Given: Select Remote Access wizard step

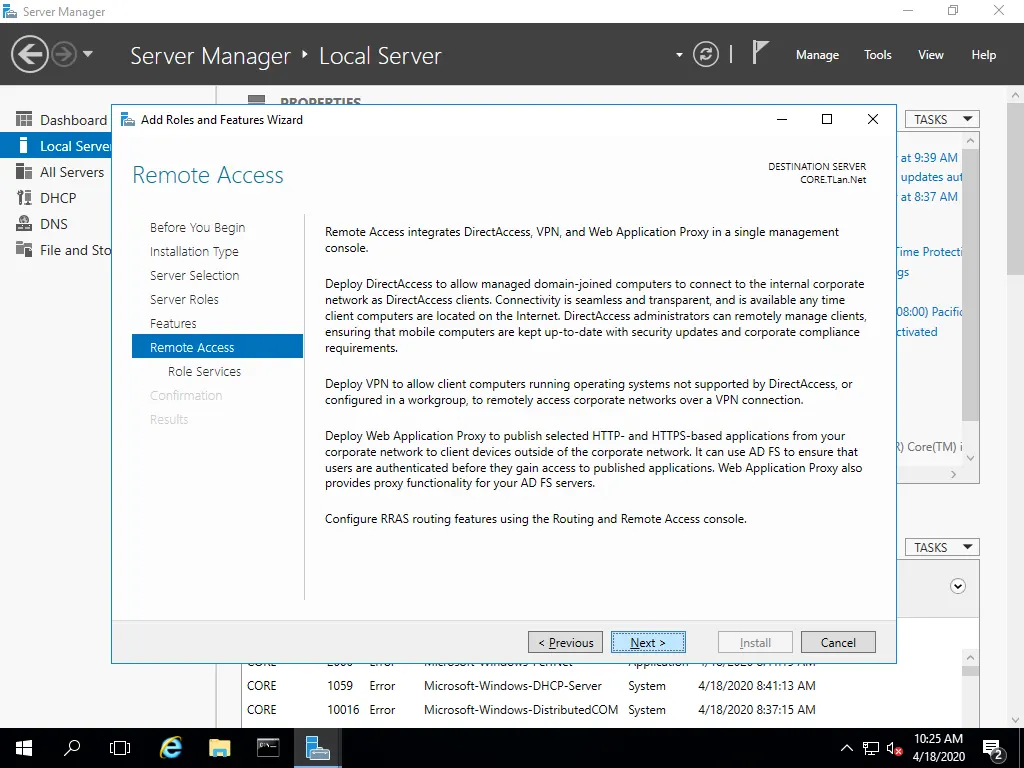Looking at the screenshot, I should tap(217, 346).
